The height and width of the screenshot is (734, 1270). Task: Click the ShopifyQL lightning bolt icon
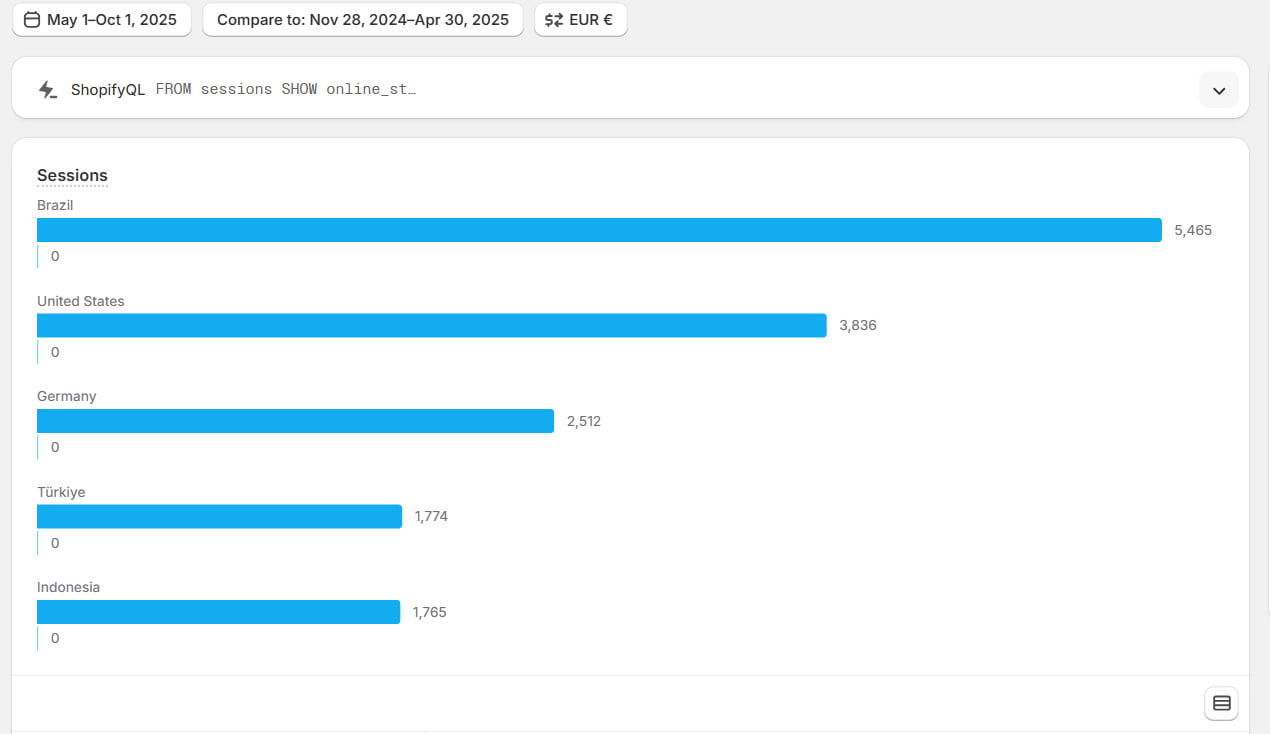point(48,90)
